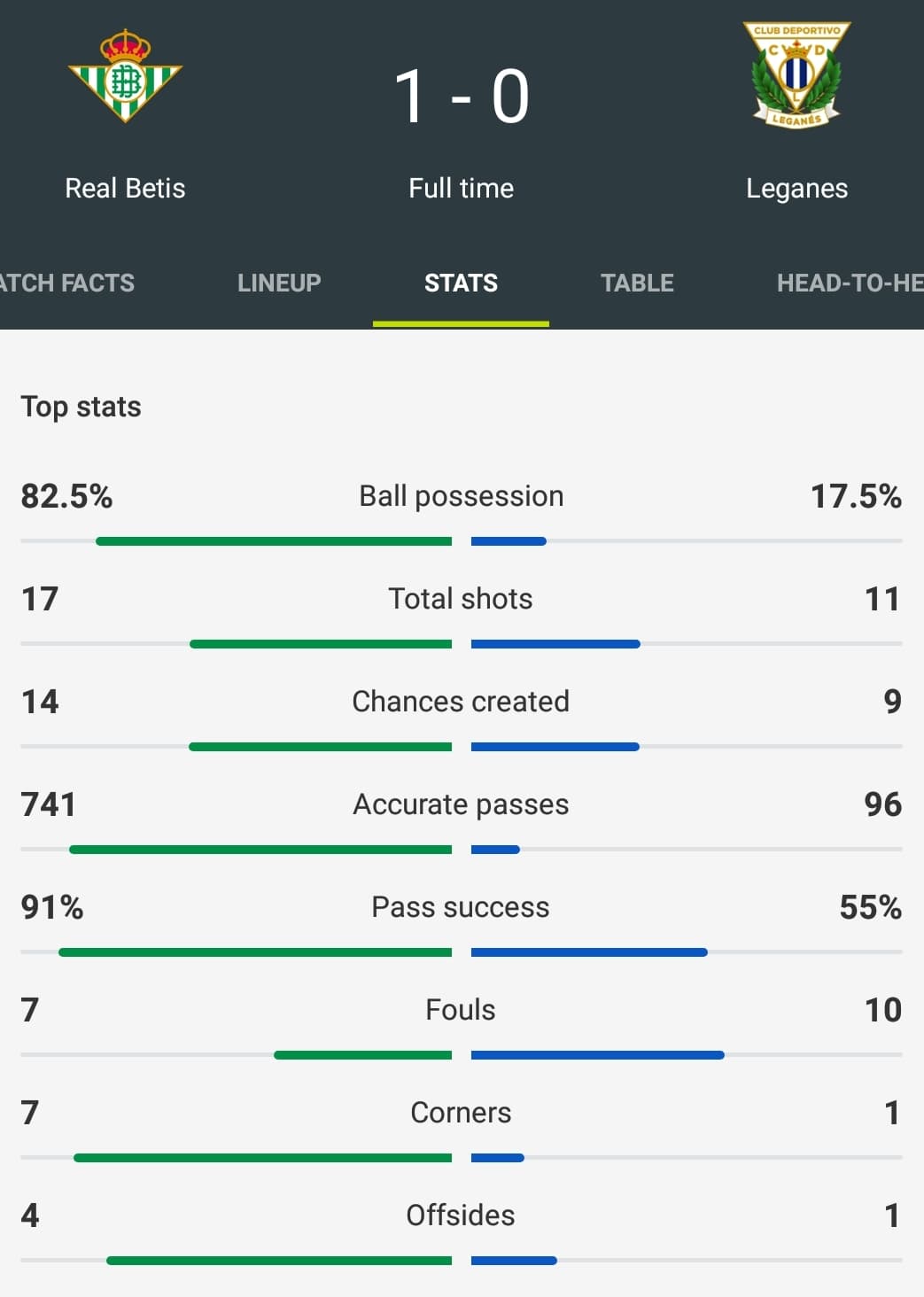Switch to the Match Facts tab
This screenshot has width=924, height=1297.
pyautogui.click(x=67, y=283)
